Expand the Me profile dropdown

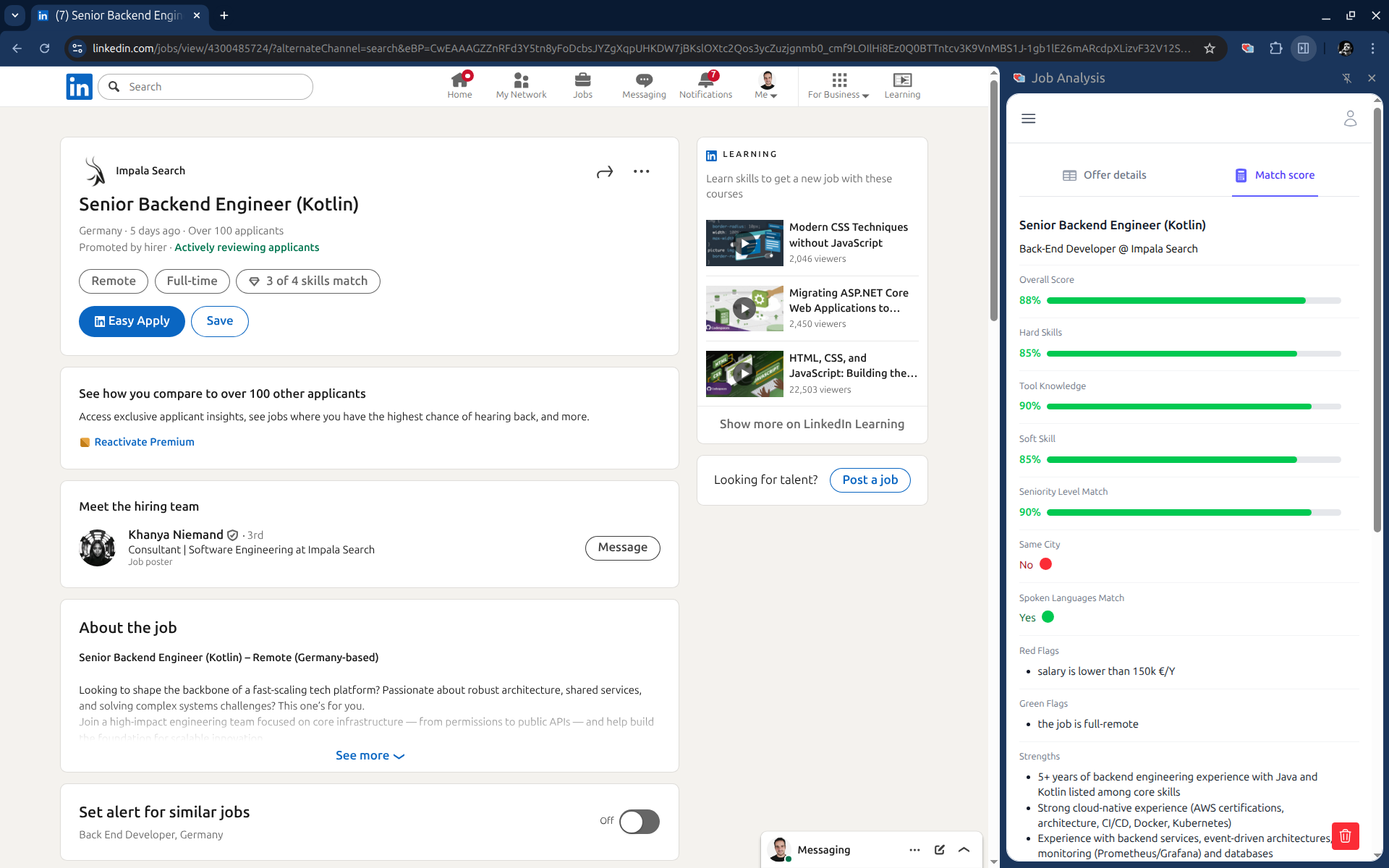pos(766,85)
